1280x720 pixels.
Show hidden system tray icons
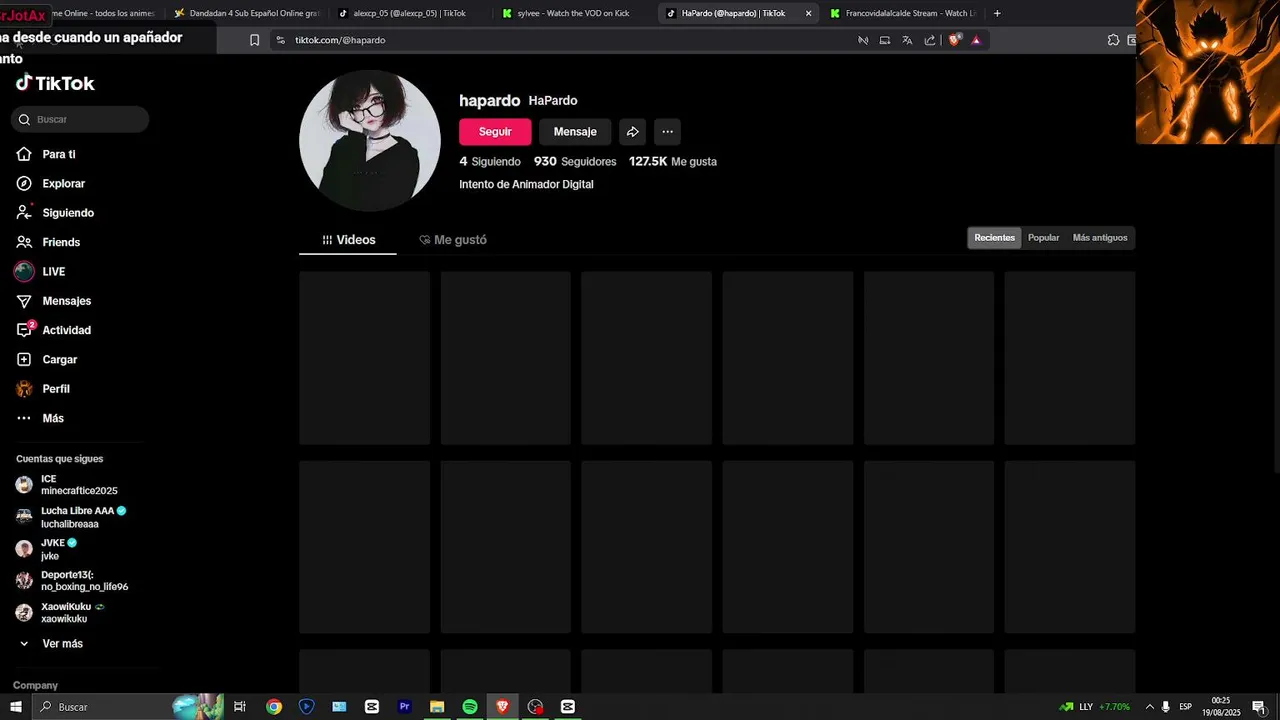coord(1149,707)
